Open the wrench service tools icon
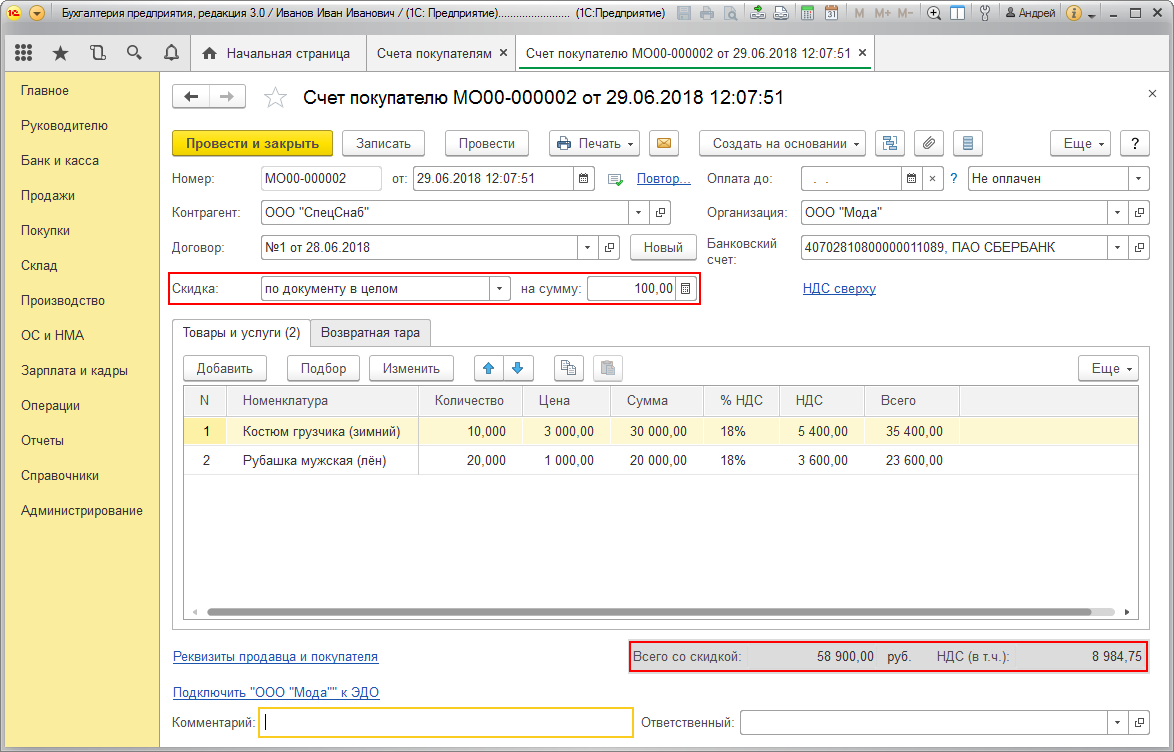The height and width of the screenshot is (752, 1174). pyautogui.click(x=985, y=13)
